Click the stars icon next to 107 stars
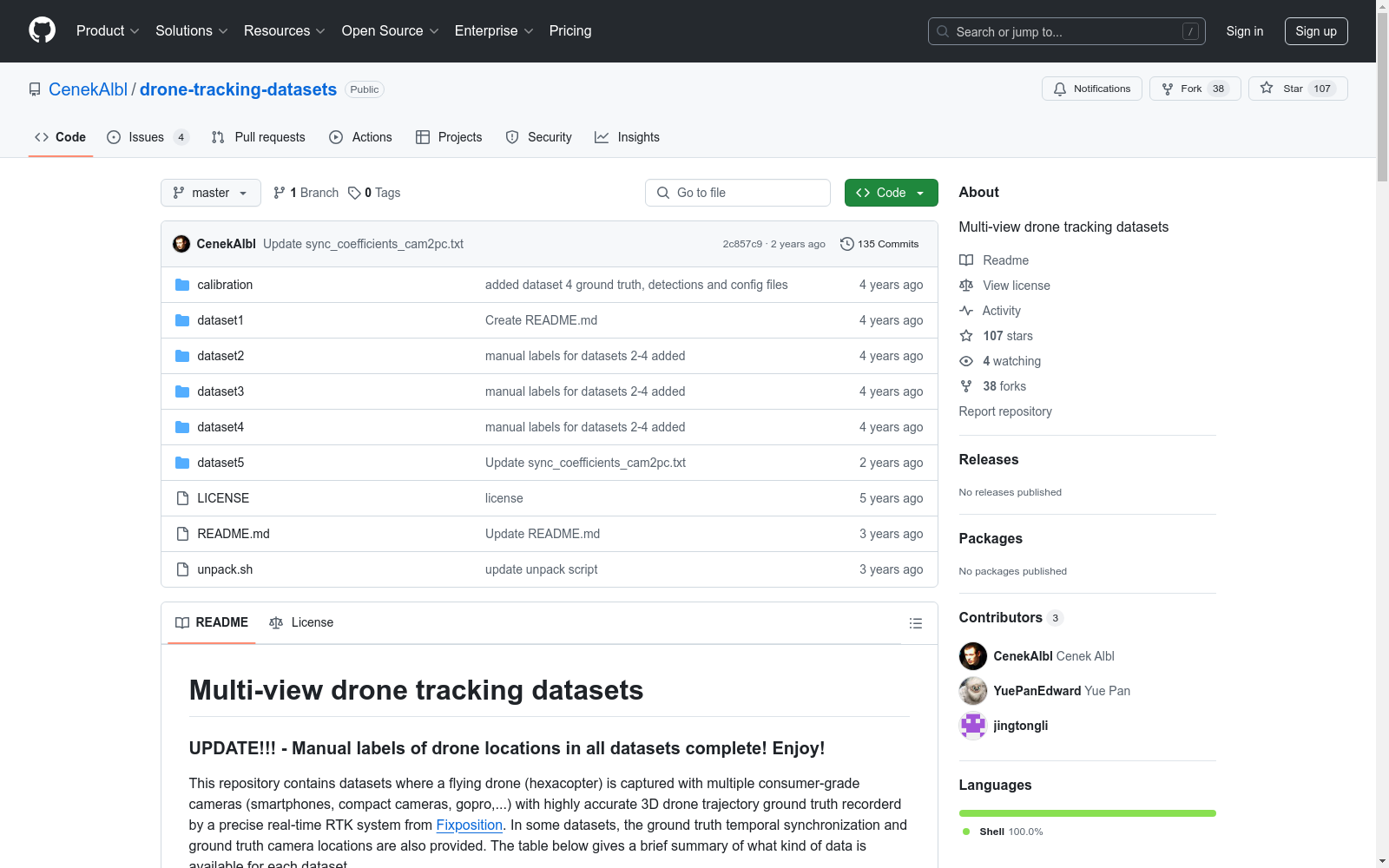The image size is (1389, 868). [x=966, y=336]
